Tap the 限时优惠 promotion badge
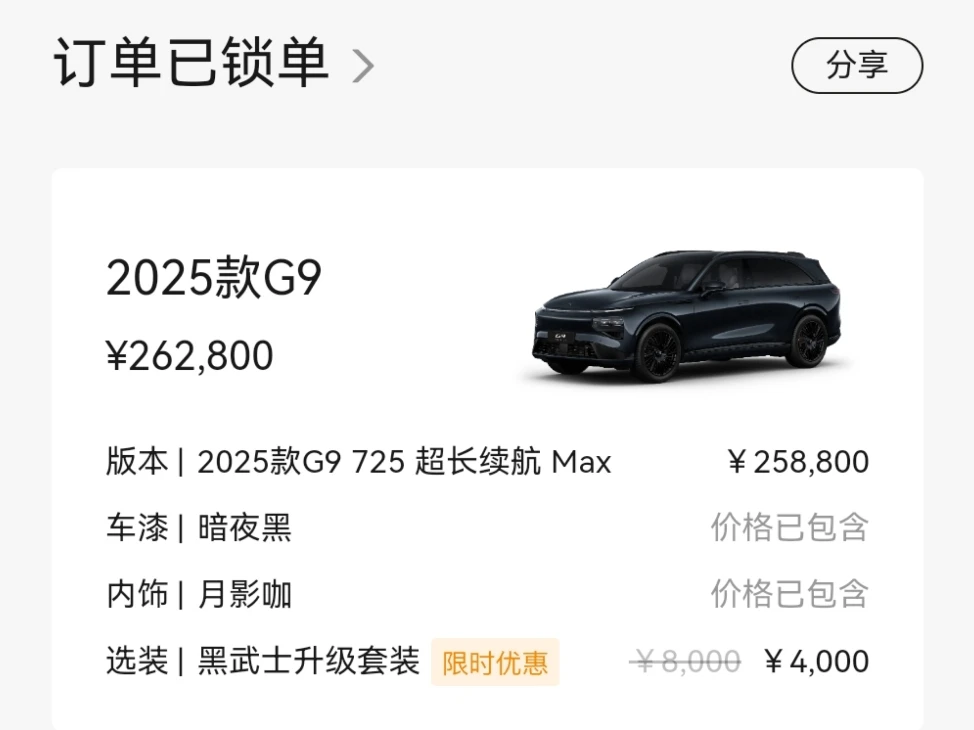The width and height of the screenshot is (974, 730). click(495, 662)
